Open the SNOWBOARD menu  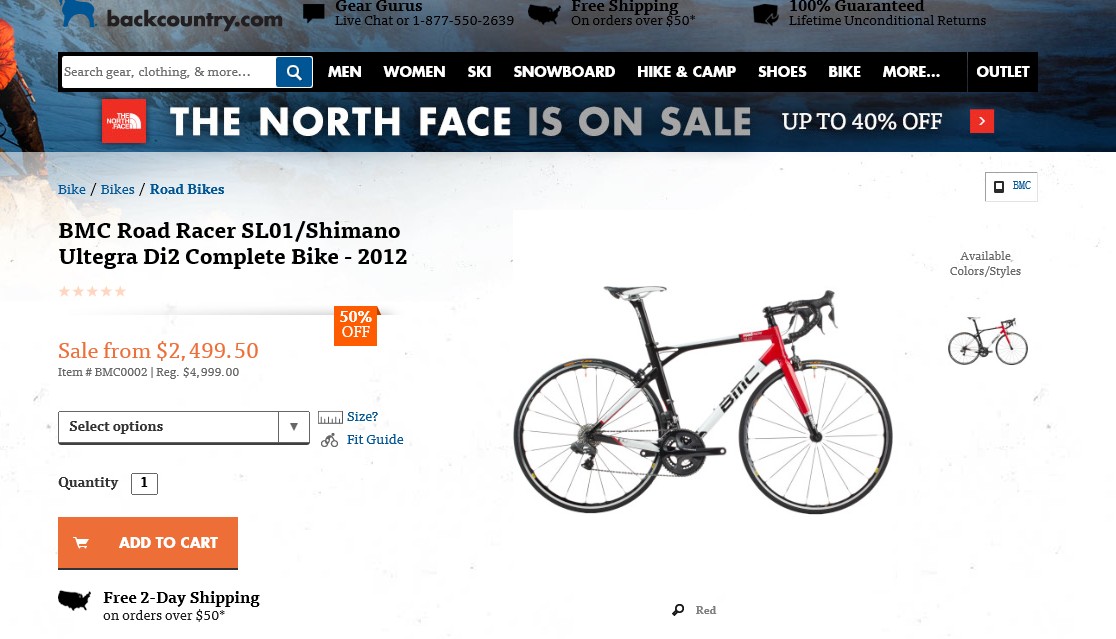click(564, 72)
